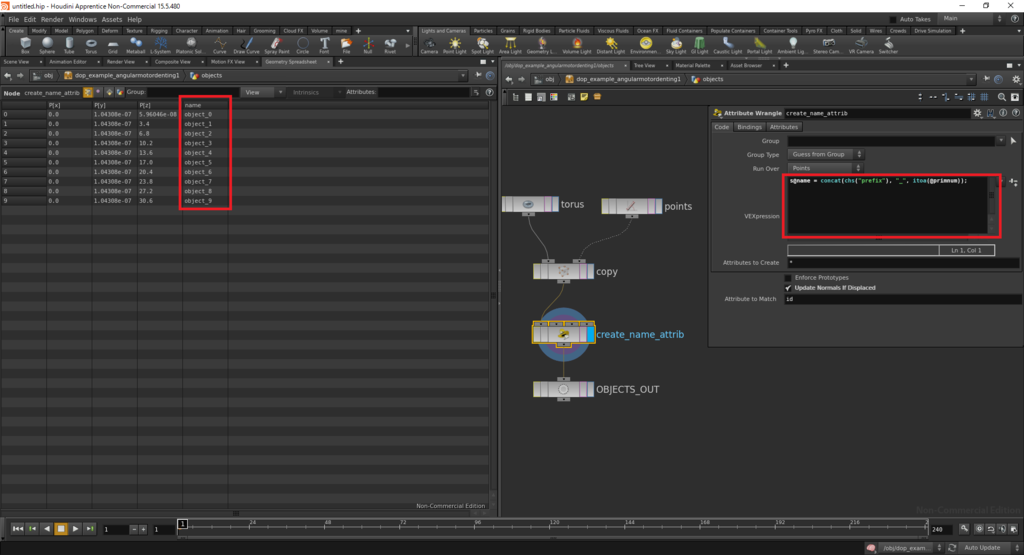Select the Tube shelf tool
1024x555 pixels.
(x=69, y=45)
